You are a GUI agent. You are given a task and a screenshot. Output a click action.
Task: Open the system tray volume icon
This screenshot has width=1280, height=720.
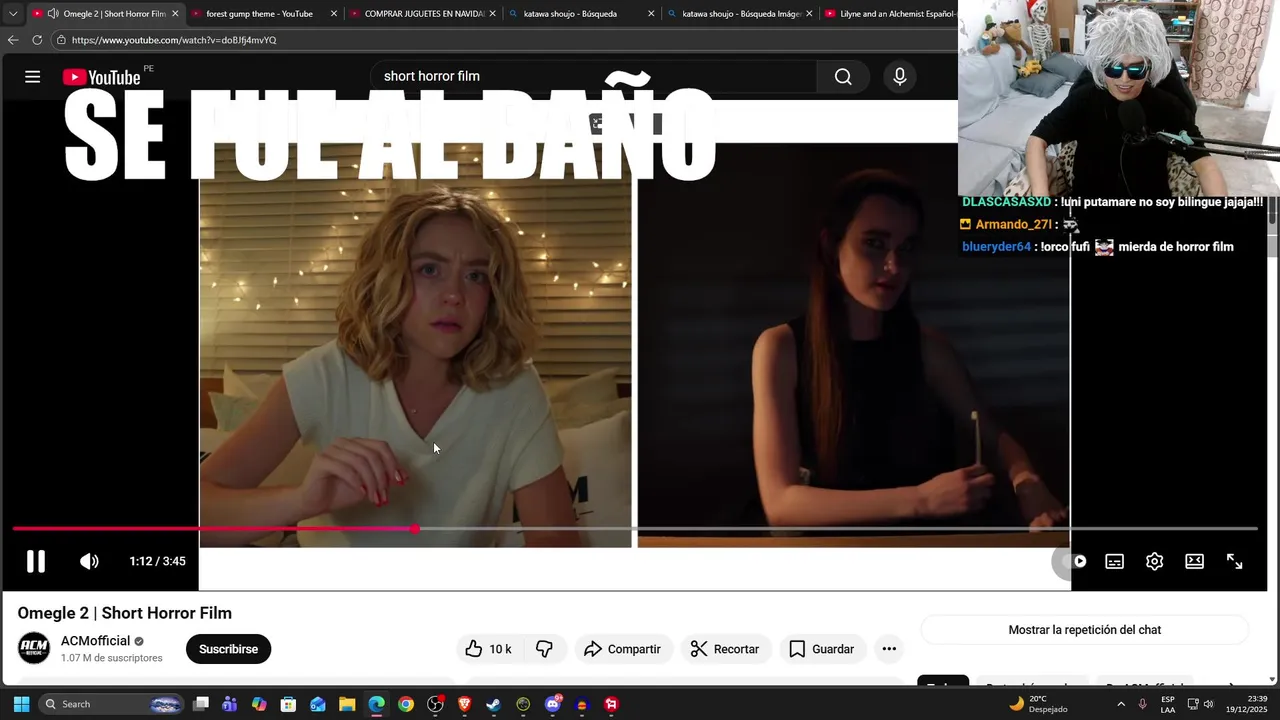(x=1208, y=704)
